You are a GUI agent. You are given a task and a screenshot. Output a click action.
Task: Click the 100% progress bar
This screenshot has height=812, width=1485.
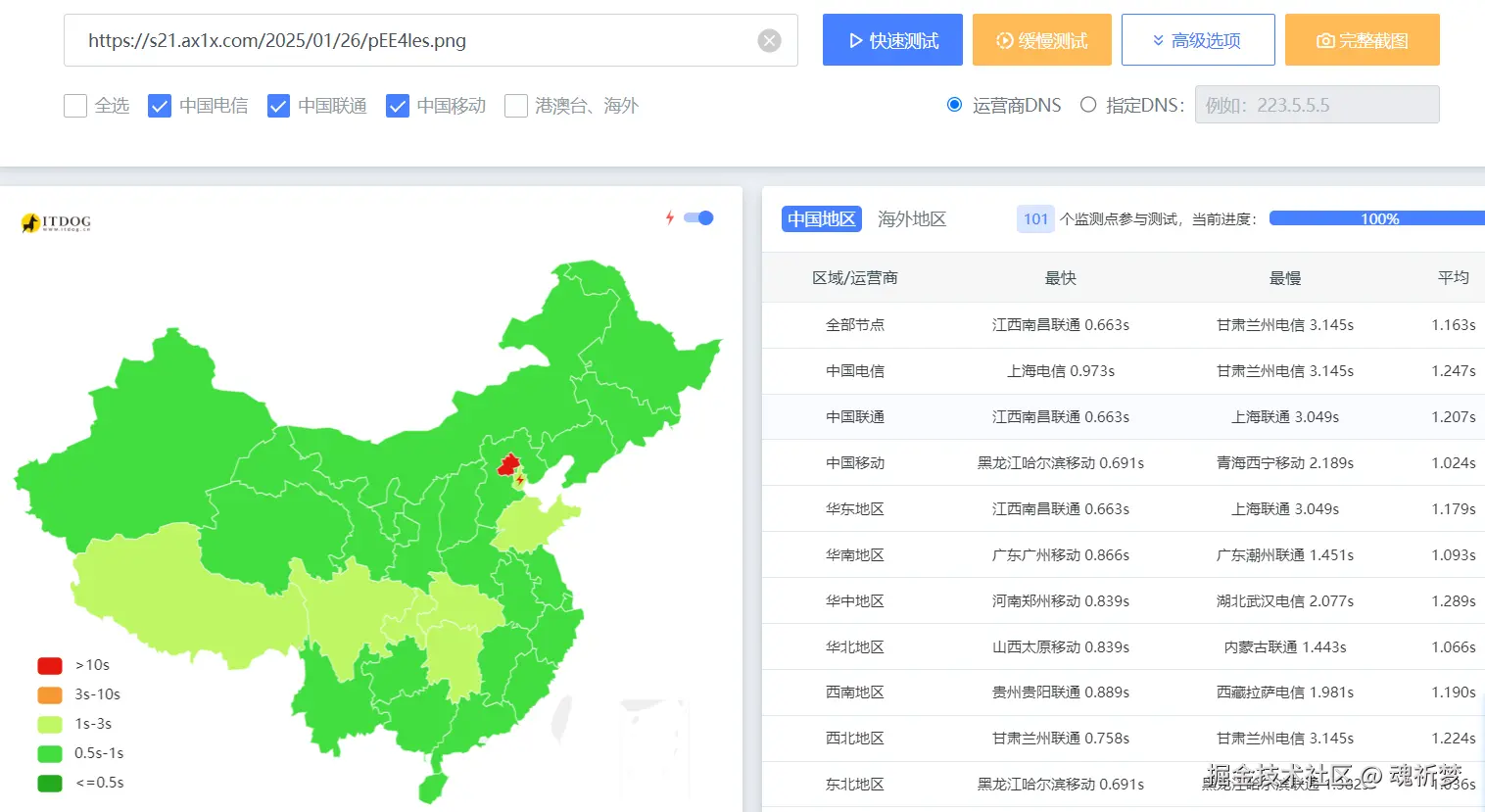tap(1377, 218)
